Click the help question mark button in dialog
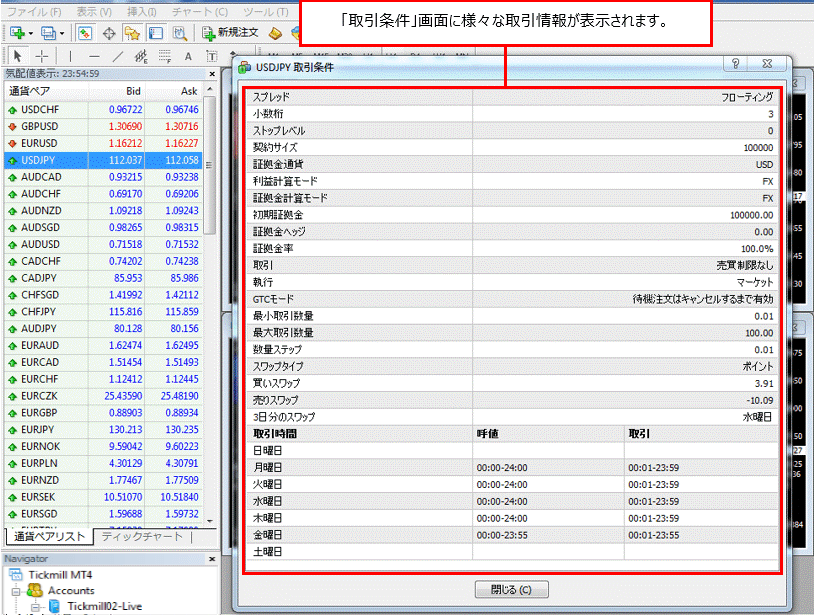This screenshot has height=615, width=815. 735,65
